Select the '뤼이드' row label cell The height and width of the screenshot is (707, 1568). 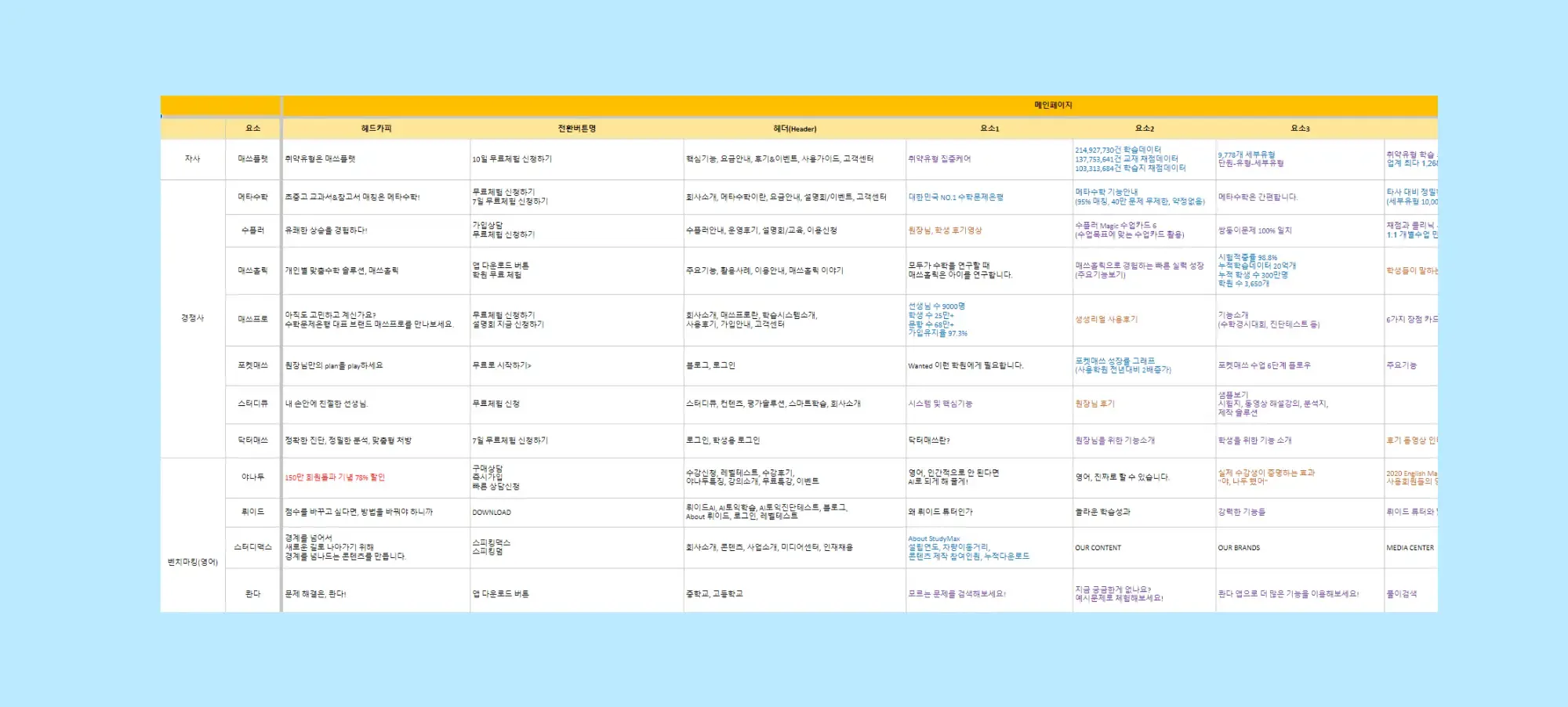click(x=252, y=512)
